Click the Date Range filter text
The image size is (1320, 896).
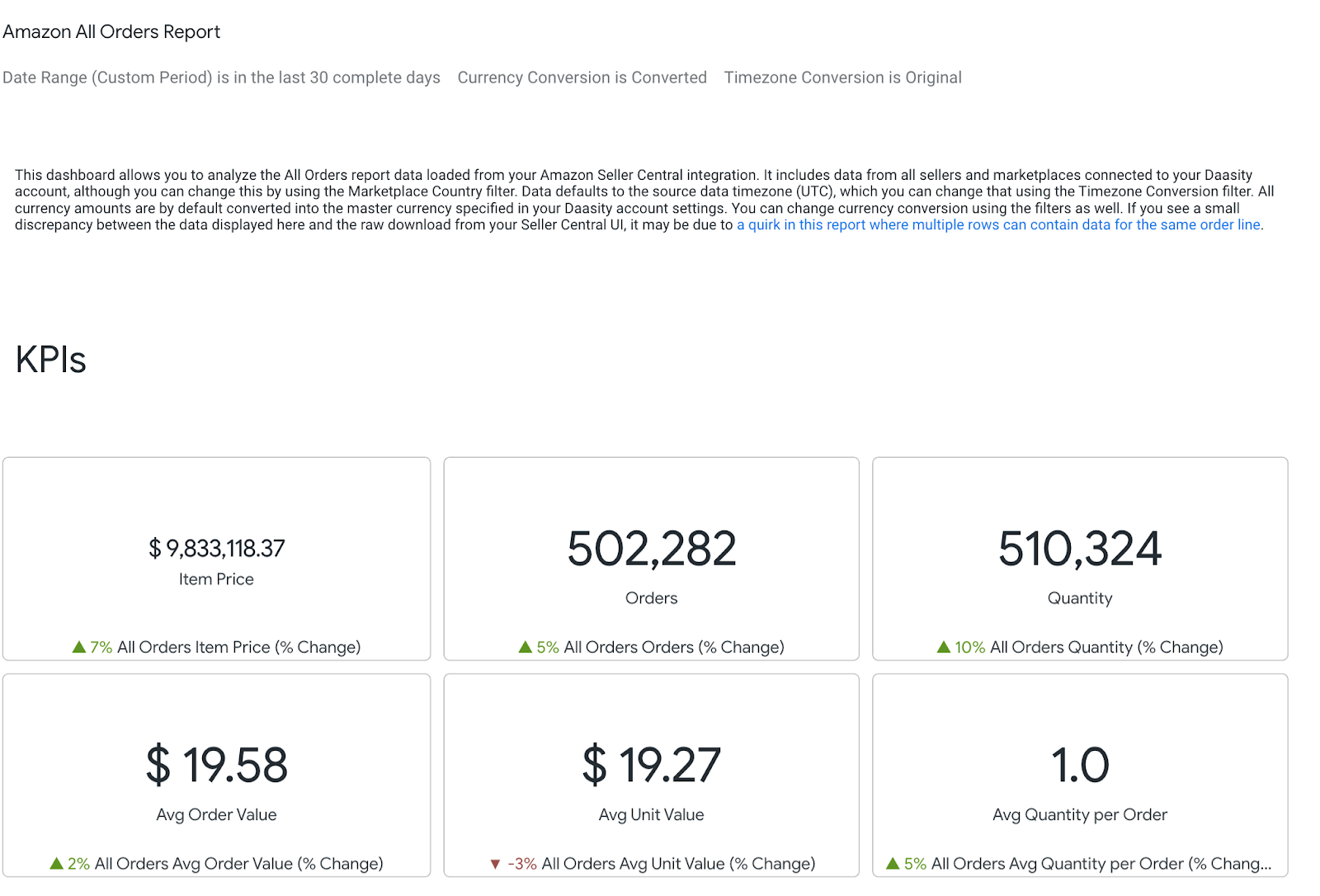(221, 78)
